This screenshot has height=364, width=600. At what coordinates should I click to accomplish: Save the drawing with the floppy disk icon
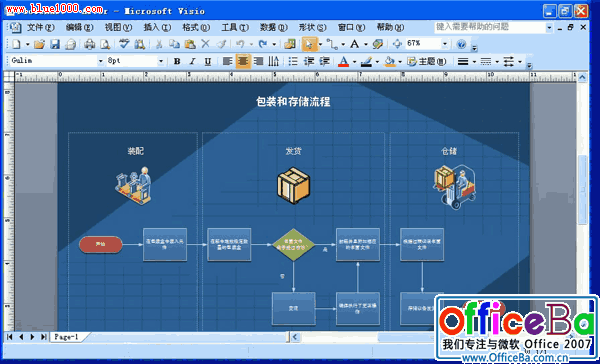55,44
